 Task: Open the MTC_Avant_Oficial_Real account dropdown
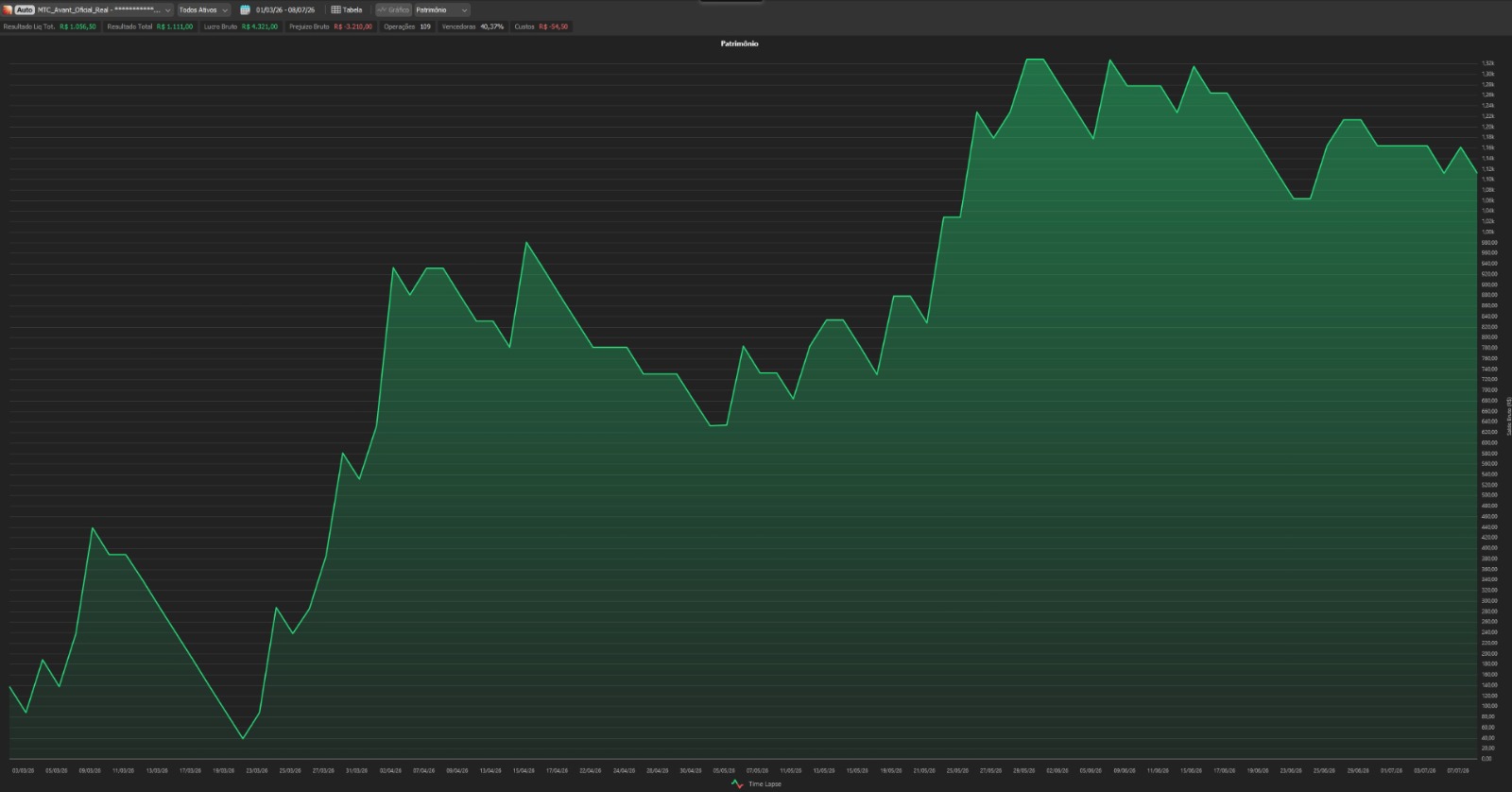pyautogui.click(x=104, y=9)
